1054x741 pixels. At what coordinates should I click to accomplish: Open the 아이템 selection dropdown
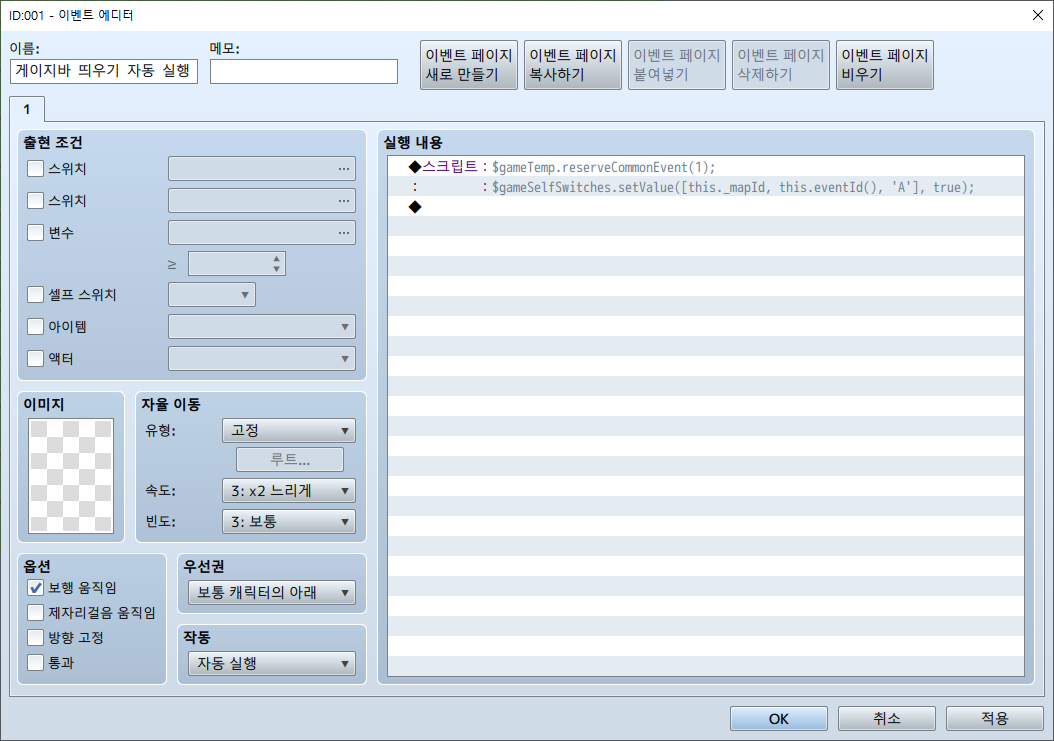coord(261,327)
